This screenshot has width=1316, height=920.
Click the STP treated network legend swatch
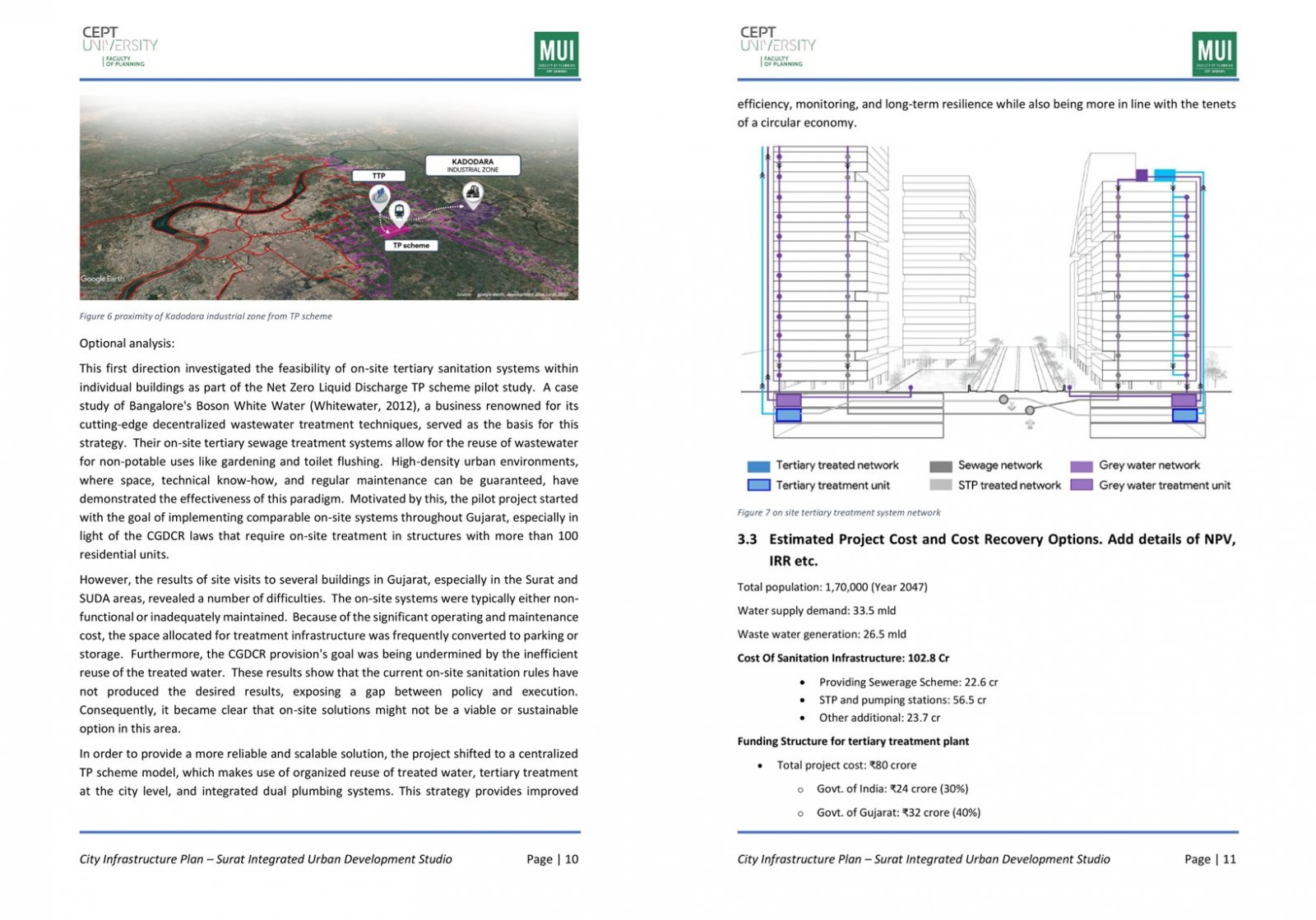(x=940, y=485)
